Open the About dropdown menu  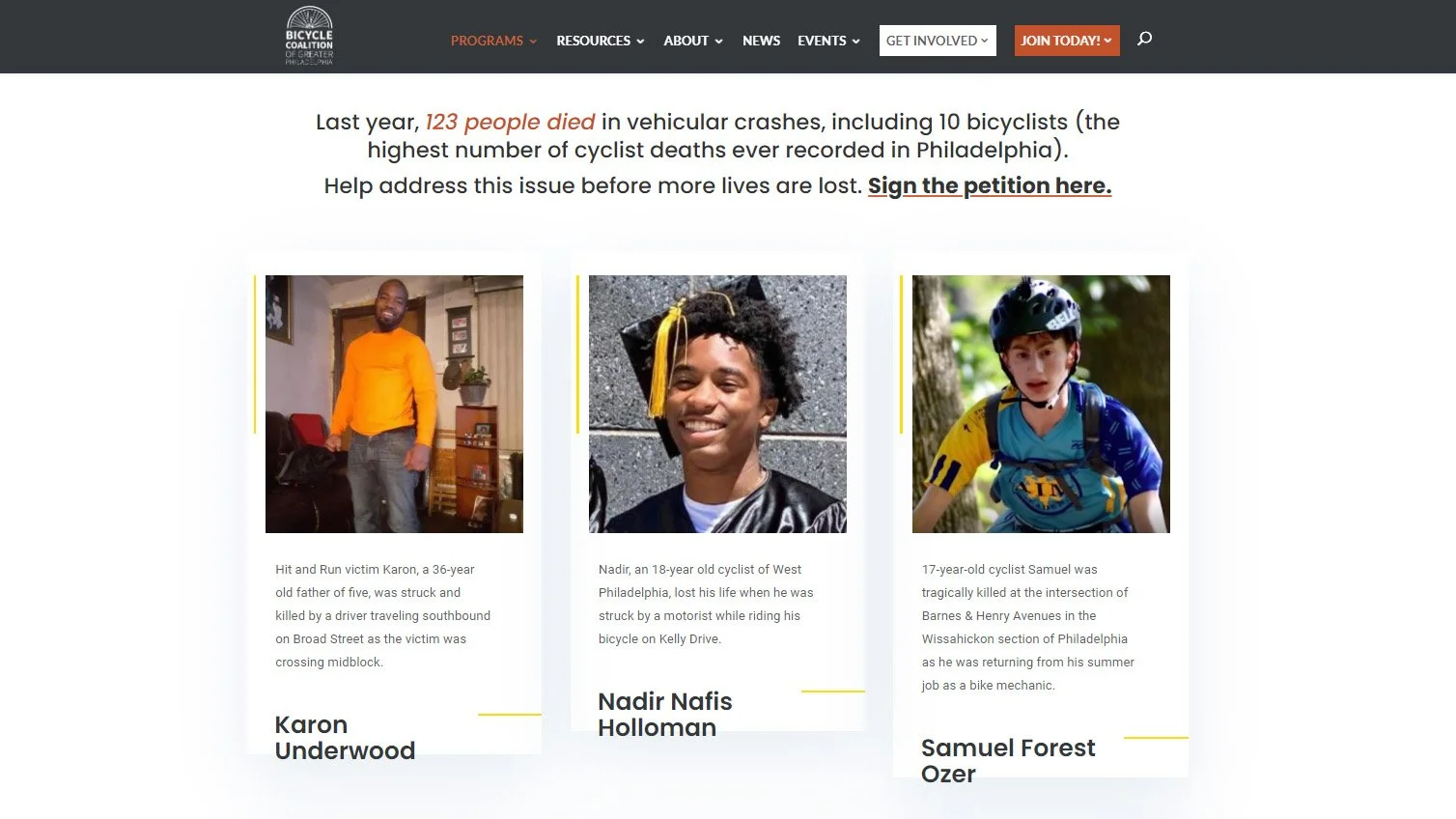click(692, 41)
